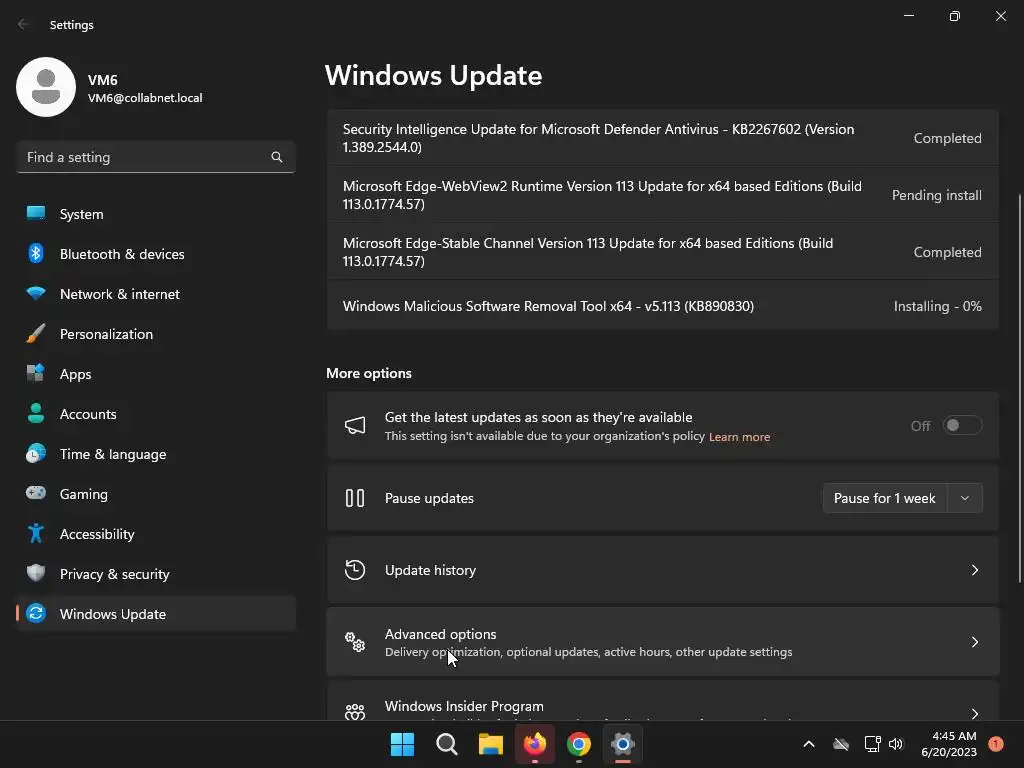Open the Windows Start menu

[402, 744]
